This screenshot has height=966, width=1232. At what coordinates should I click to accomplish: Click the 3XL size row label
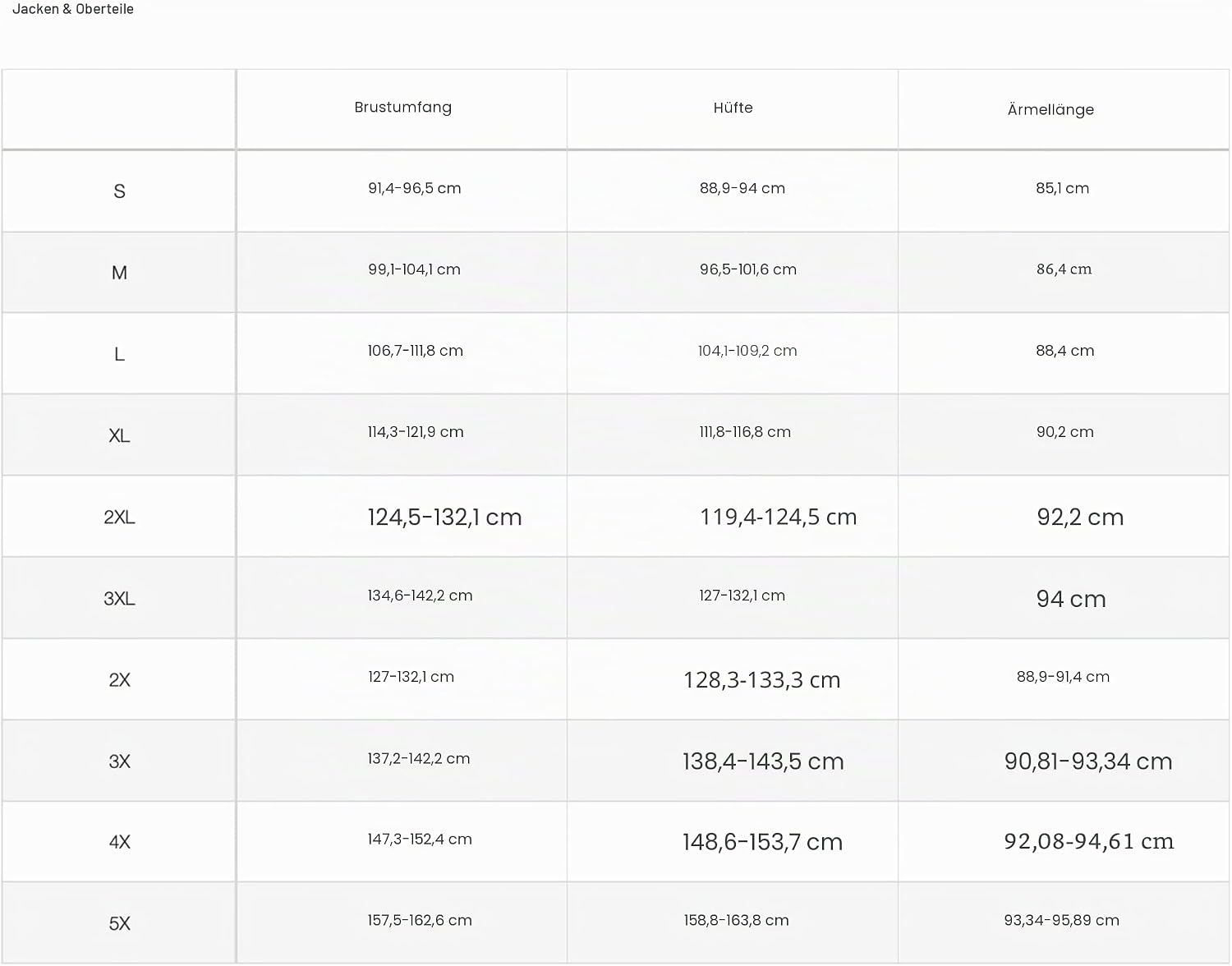tap(119, 598)
